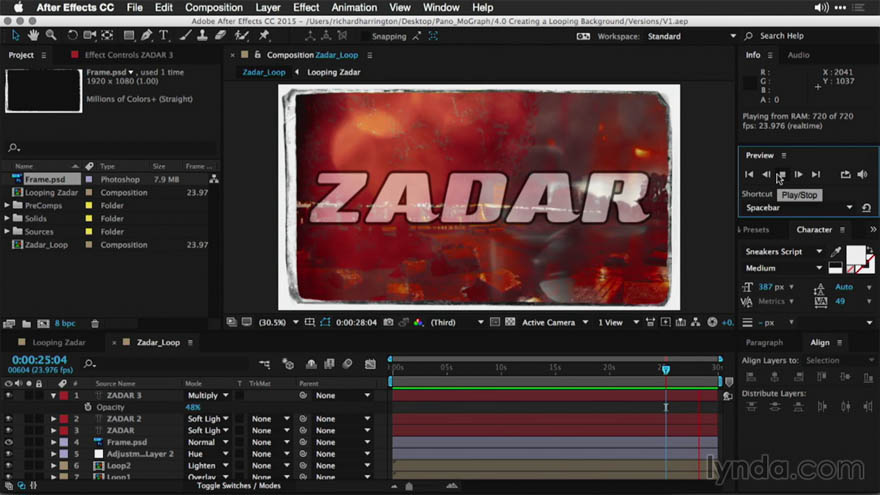Click the Frame.psd thumbnail in Project panel

tap(43, 90)
